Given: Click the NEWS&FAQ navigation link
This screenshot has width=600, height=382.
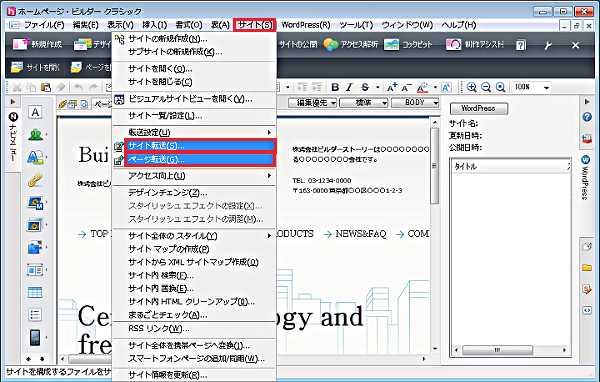Looking at the screenshot, I should coord(360,234).
